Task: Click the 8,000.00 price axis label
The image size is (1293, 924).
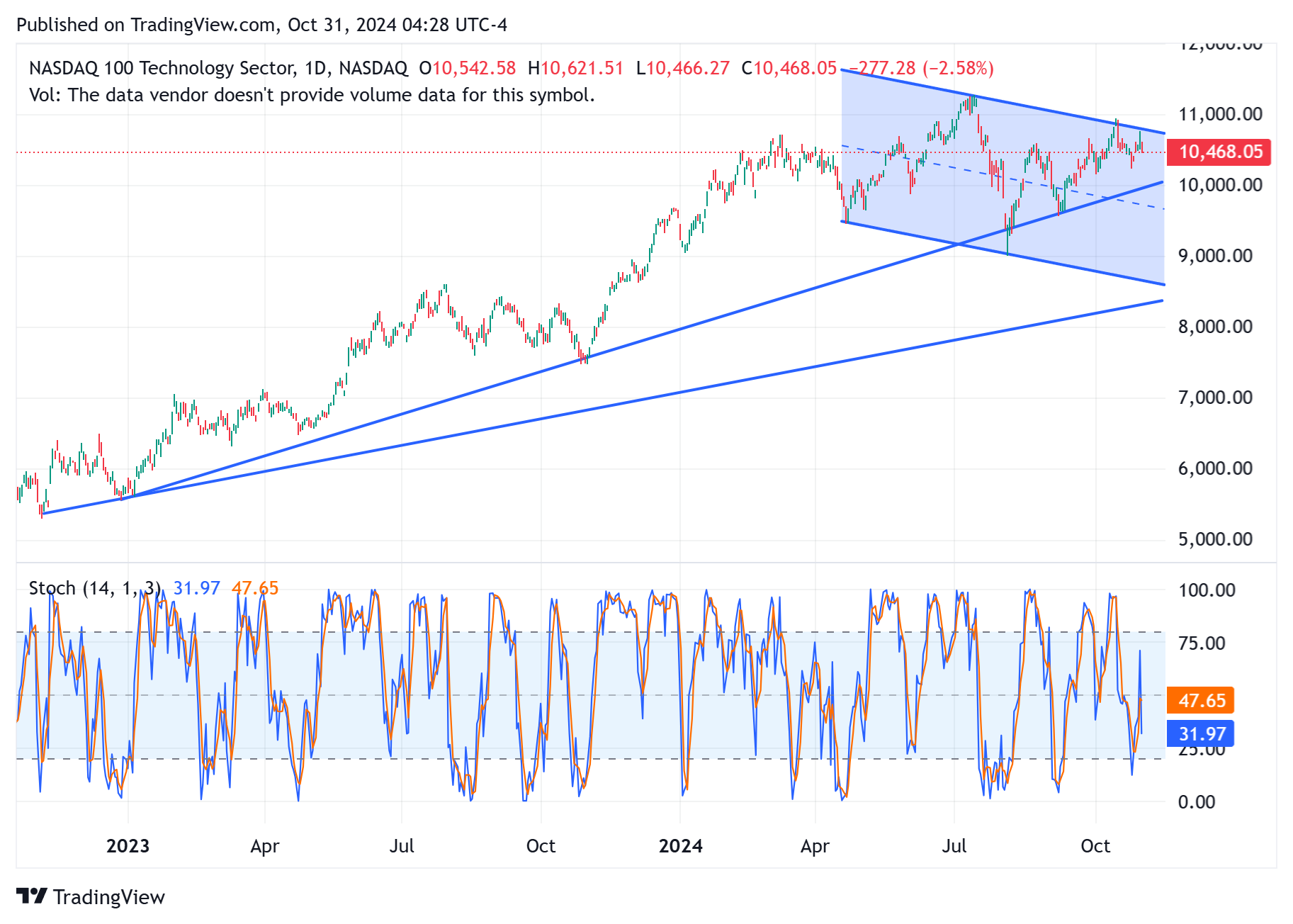Action: click(x=1215, y=327)
